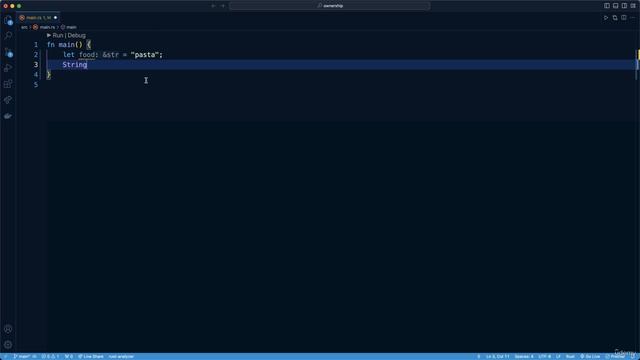Click the "pasta" string literal
640x360 pixels.
[x=144, y=55]
